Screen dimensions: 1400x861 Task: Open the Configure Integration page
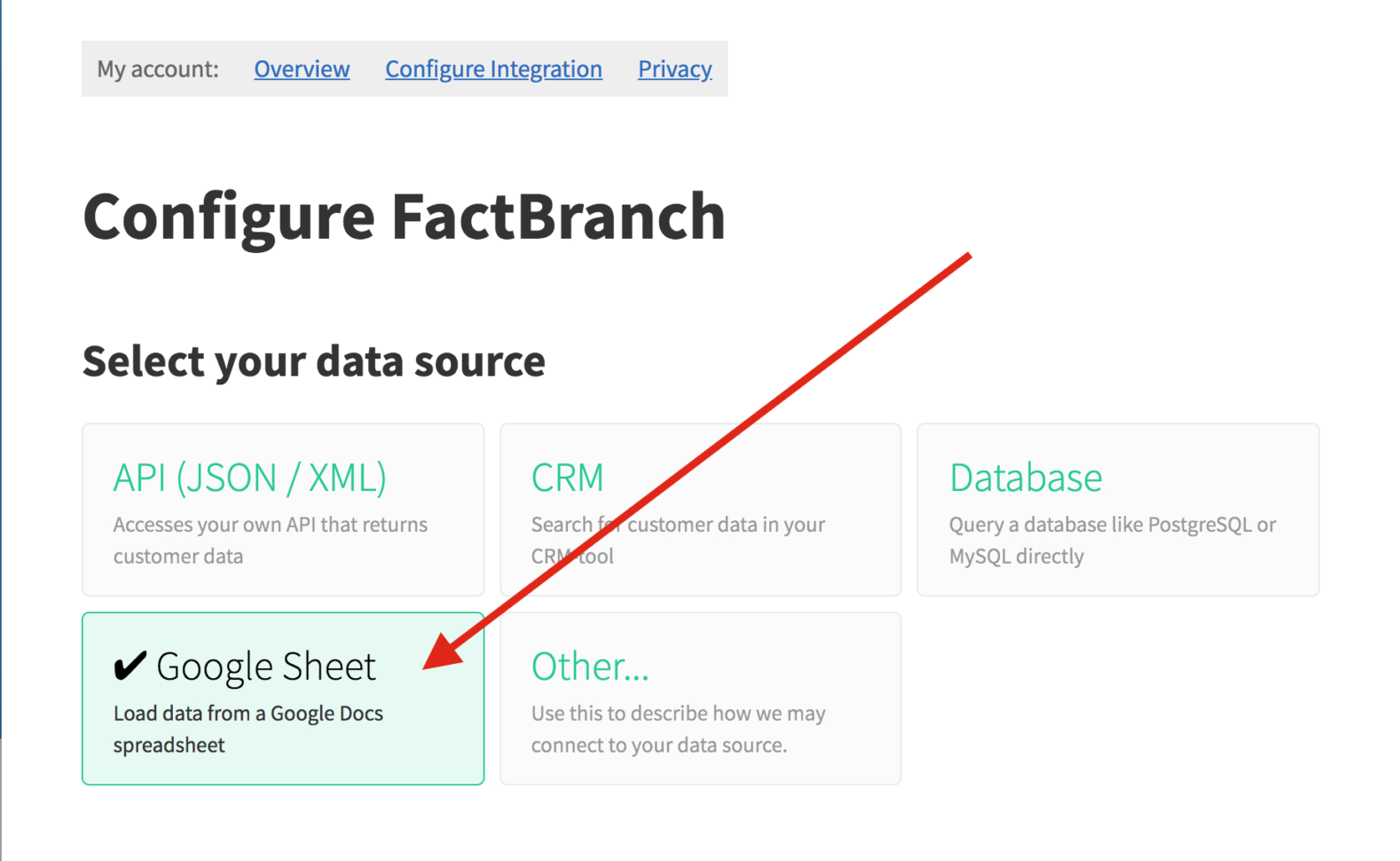point(493,69)
